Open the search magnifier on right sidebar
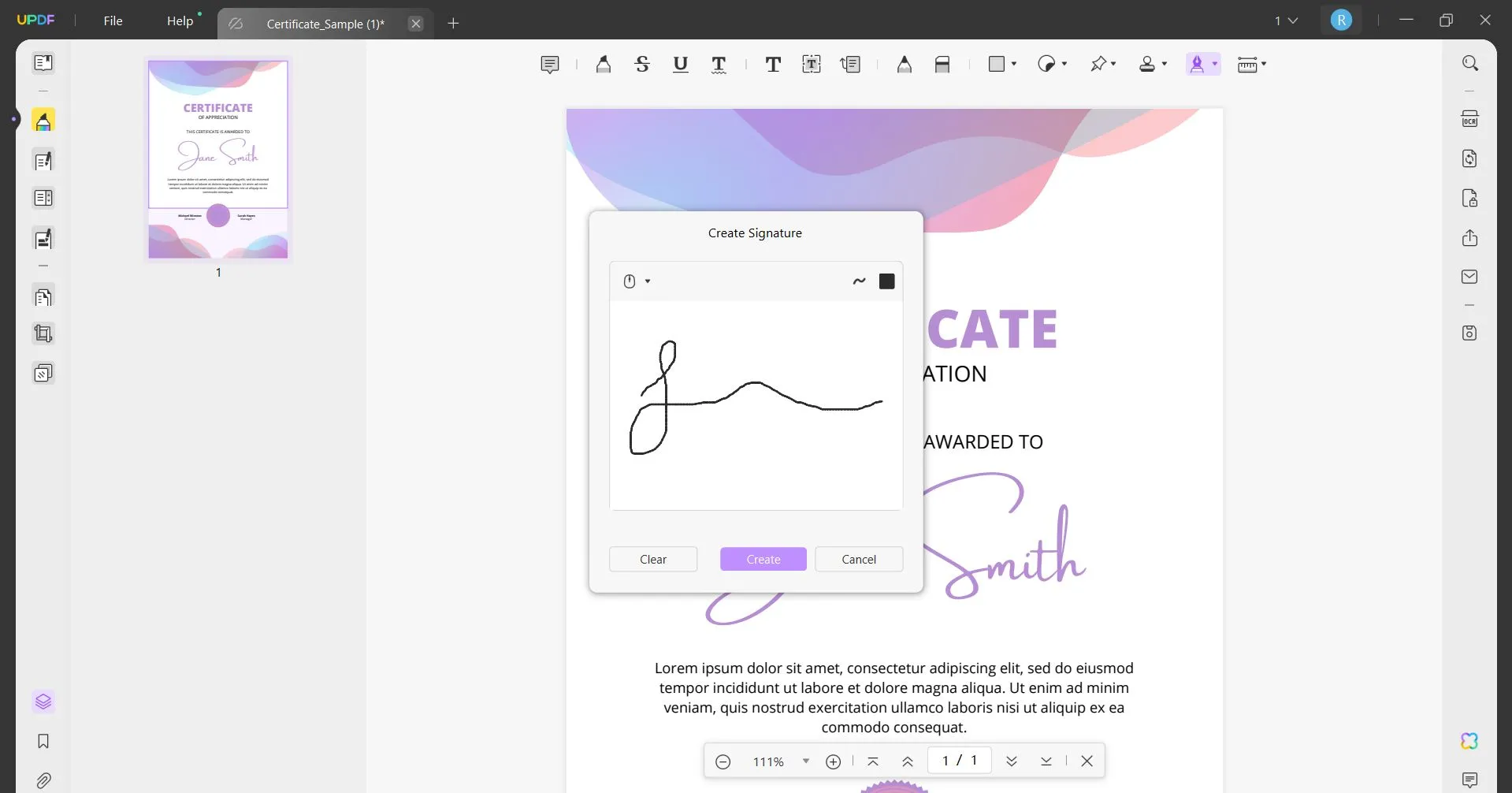The height and width of the screenshot is (793, 1512). click(x=1469, y=63)
